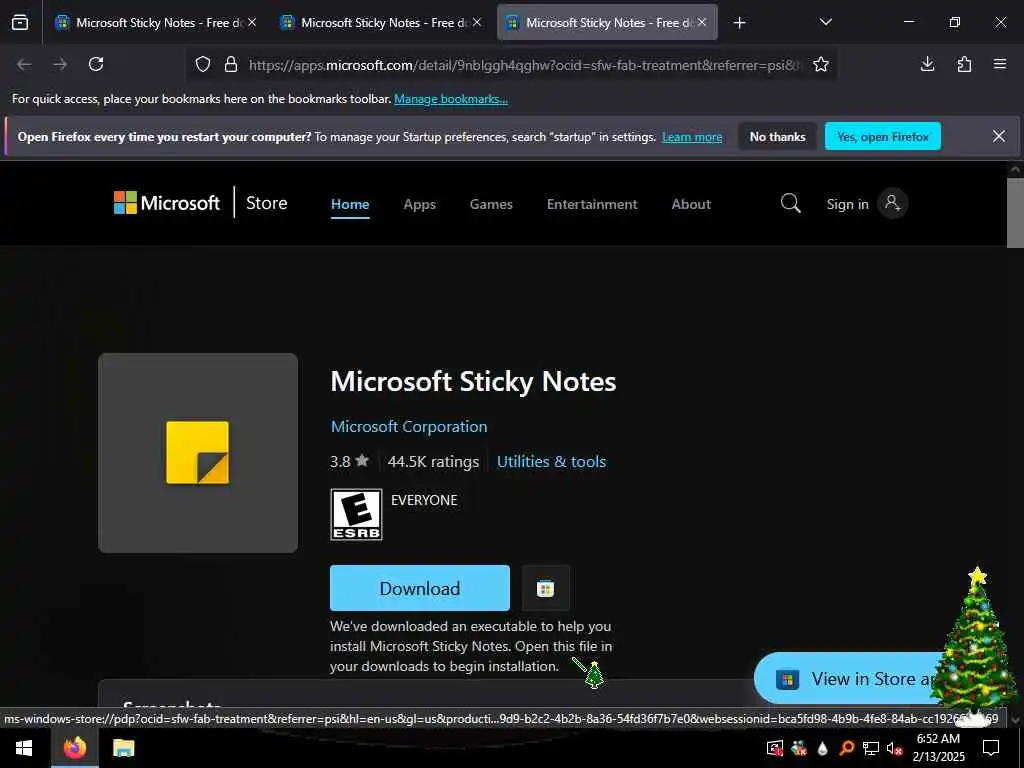
Task: Open the store search magnifier
Action: pos(790,203)
